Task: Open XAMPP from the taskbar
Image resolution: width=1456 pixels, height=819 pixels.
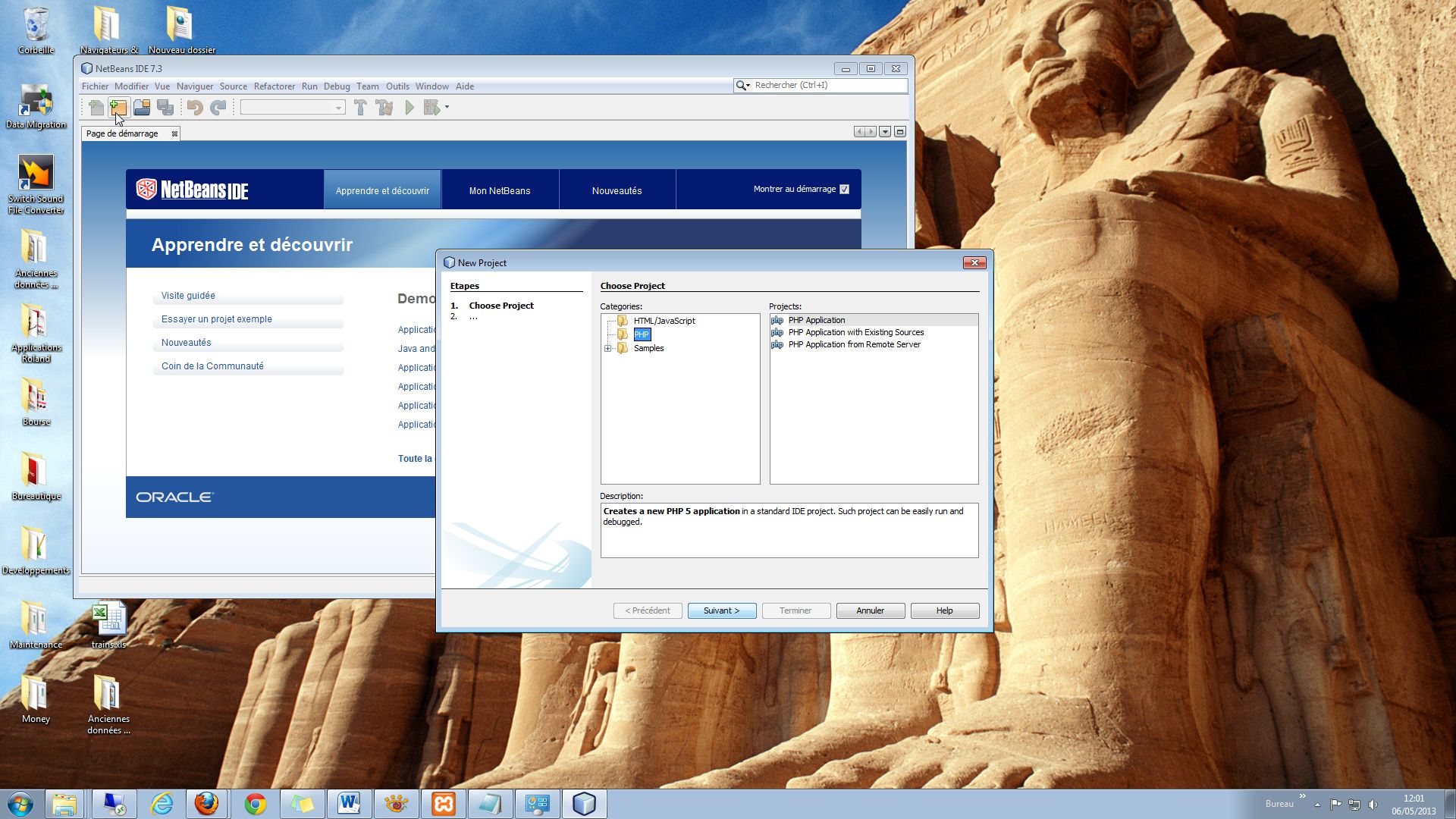Action: coord(443,804)
